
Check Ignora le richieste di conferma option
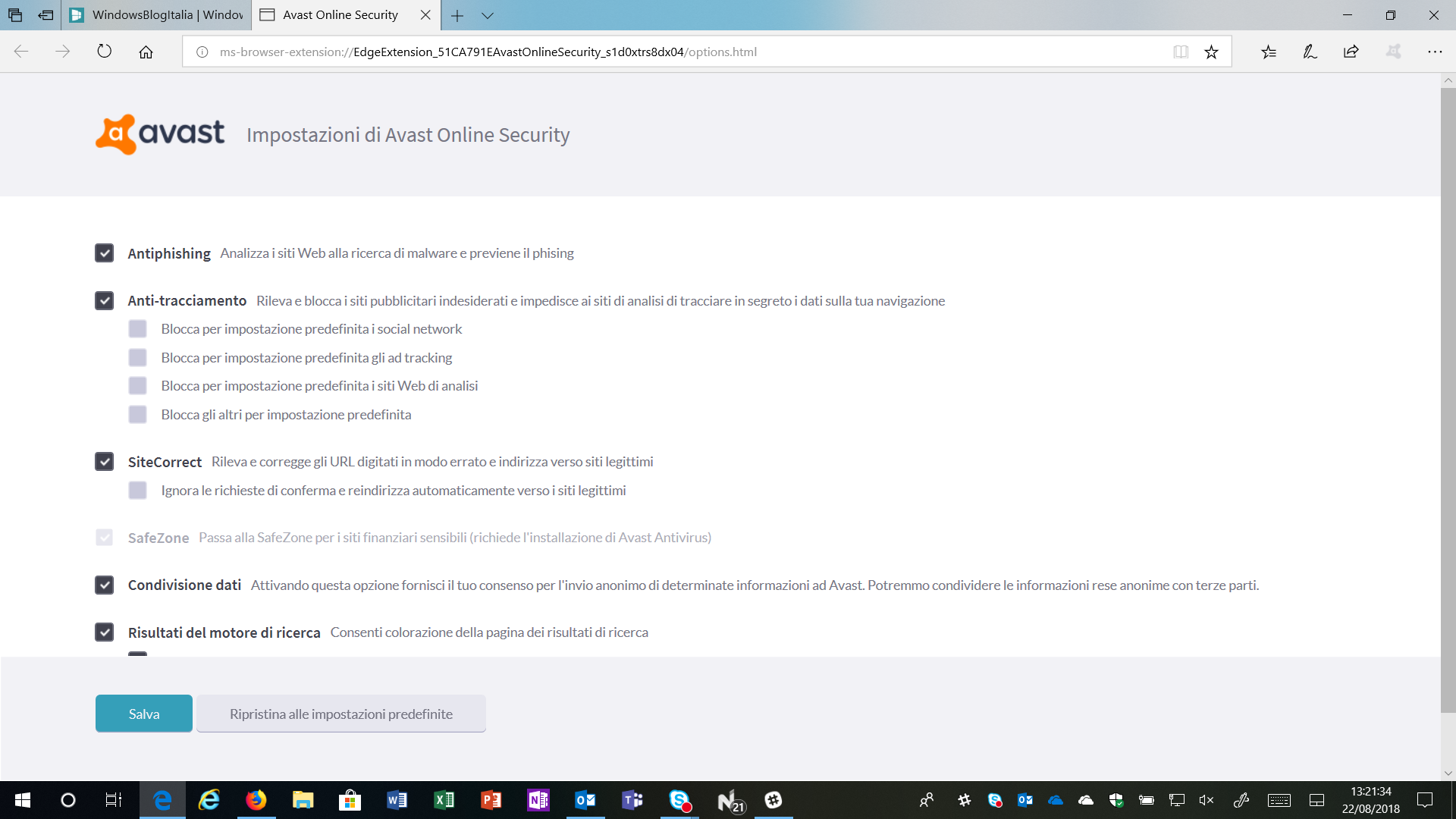(x=137, y=490)
